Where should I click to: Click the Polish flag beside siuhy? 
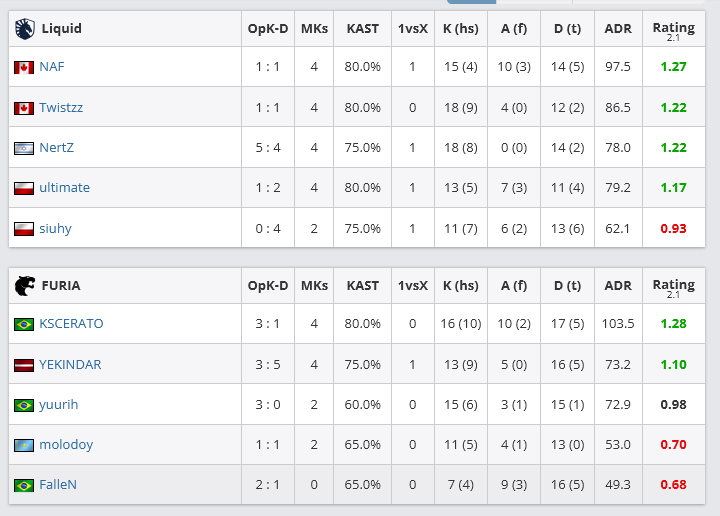pos(24,229)
